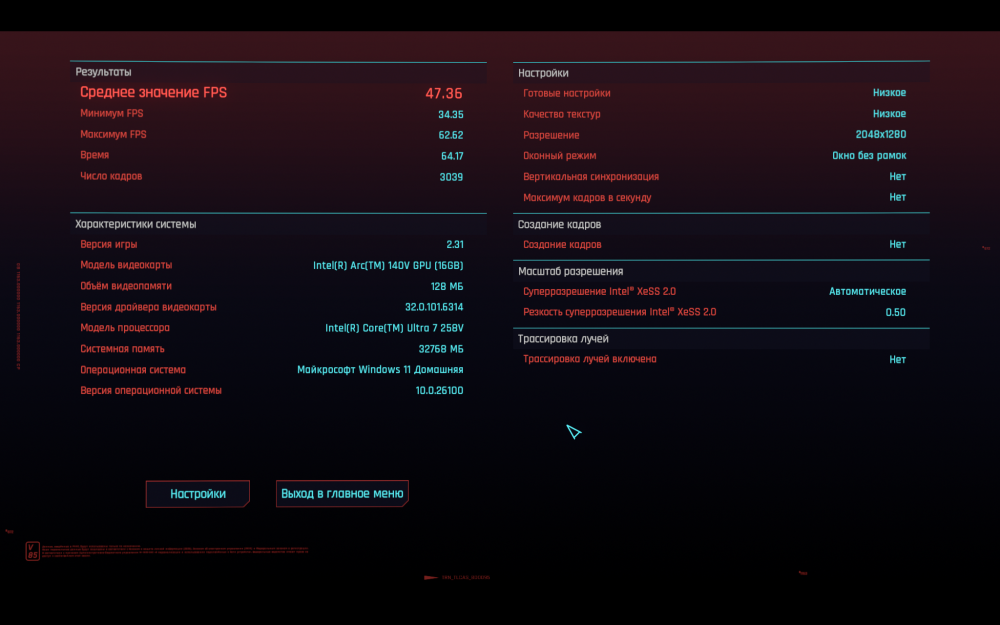Select the Результаты section header

click(103, 72)
